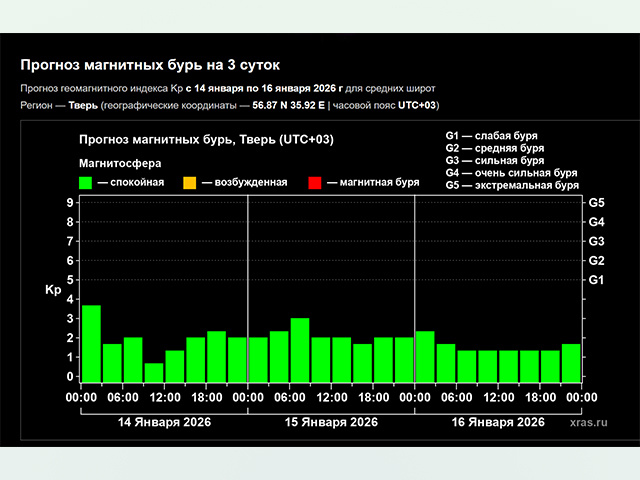Click the Kp 3 bar at 06:00 on 15 января

coord(300,350)
